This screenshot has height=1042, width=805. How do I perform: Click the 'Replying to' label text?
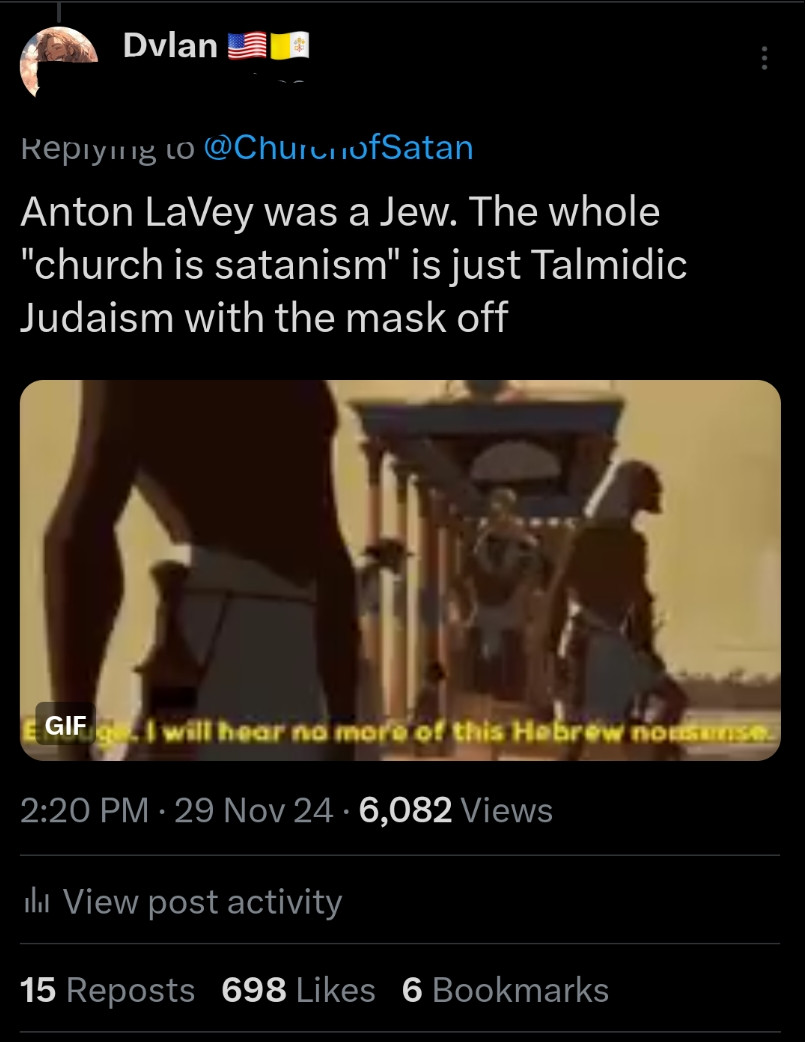point(108,149)
